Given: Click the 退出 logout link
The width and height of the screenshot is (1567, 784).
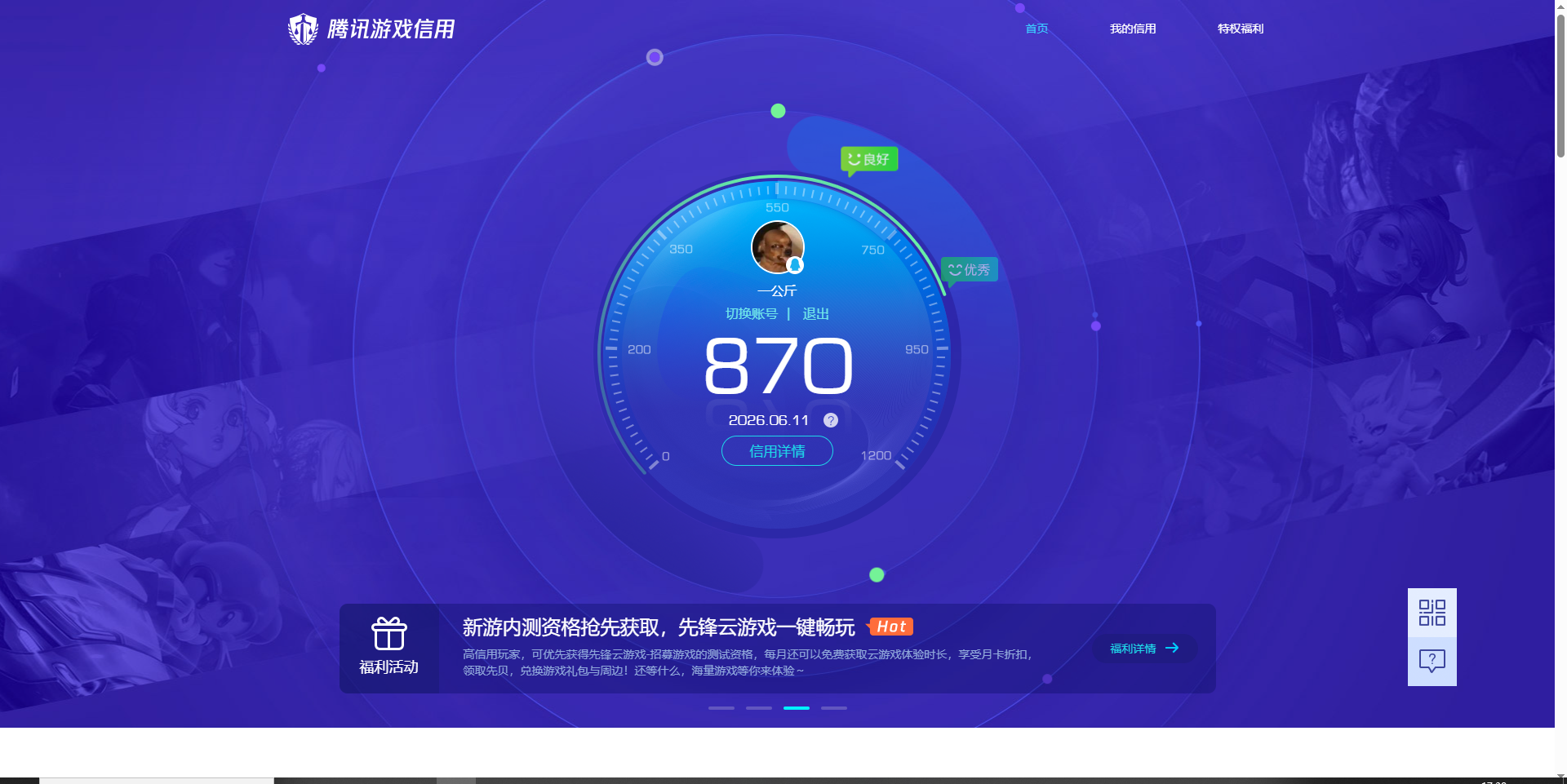Looking at the screenshot, I should click(816, 314).
